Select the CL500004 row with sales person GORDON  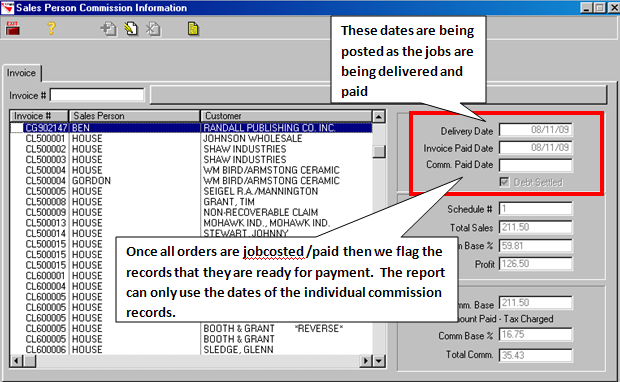(191, 181)
